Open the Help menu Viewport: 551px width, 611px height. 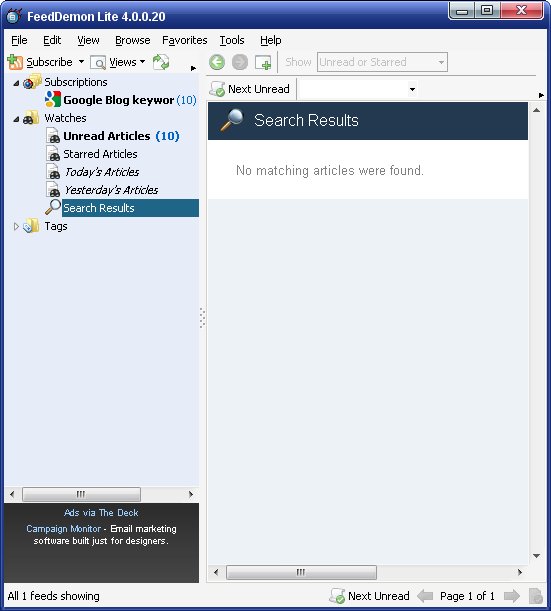tap(270, 40)
